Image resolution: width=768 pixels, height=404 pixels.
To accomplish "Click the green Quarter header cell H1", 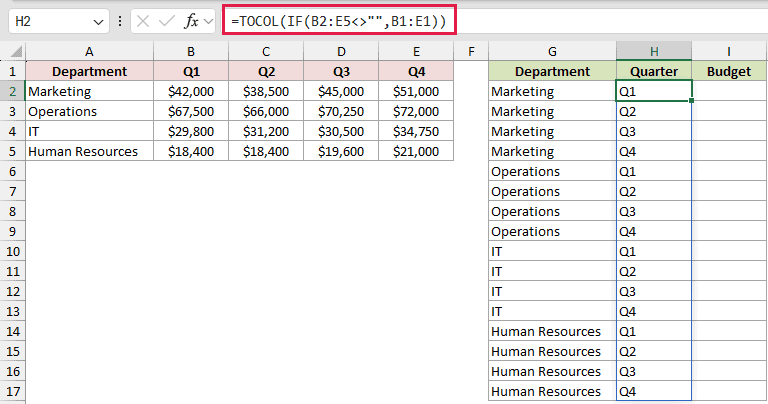I will [x=654, y=71].
